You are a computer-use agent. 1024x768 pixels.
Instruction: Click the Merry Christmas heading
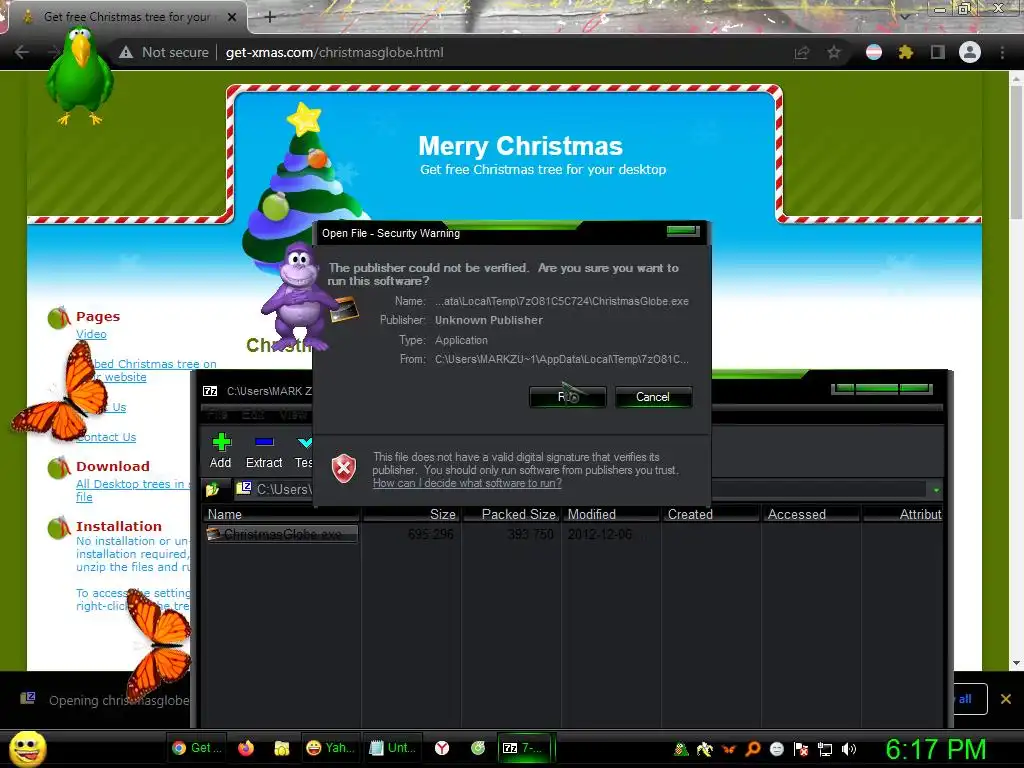pos(520,146)
